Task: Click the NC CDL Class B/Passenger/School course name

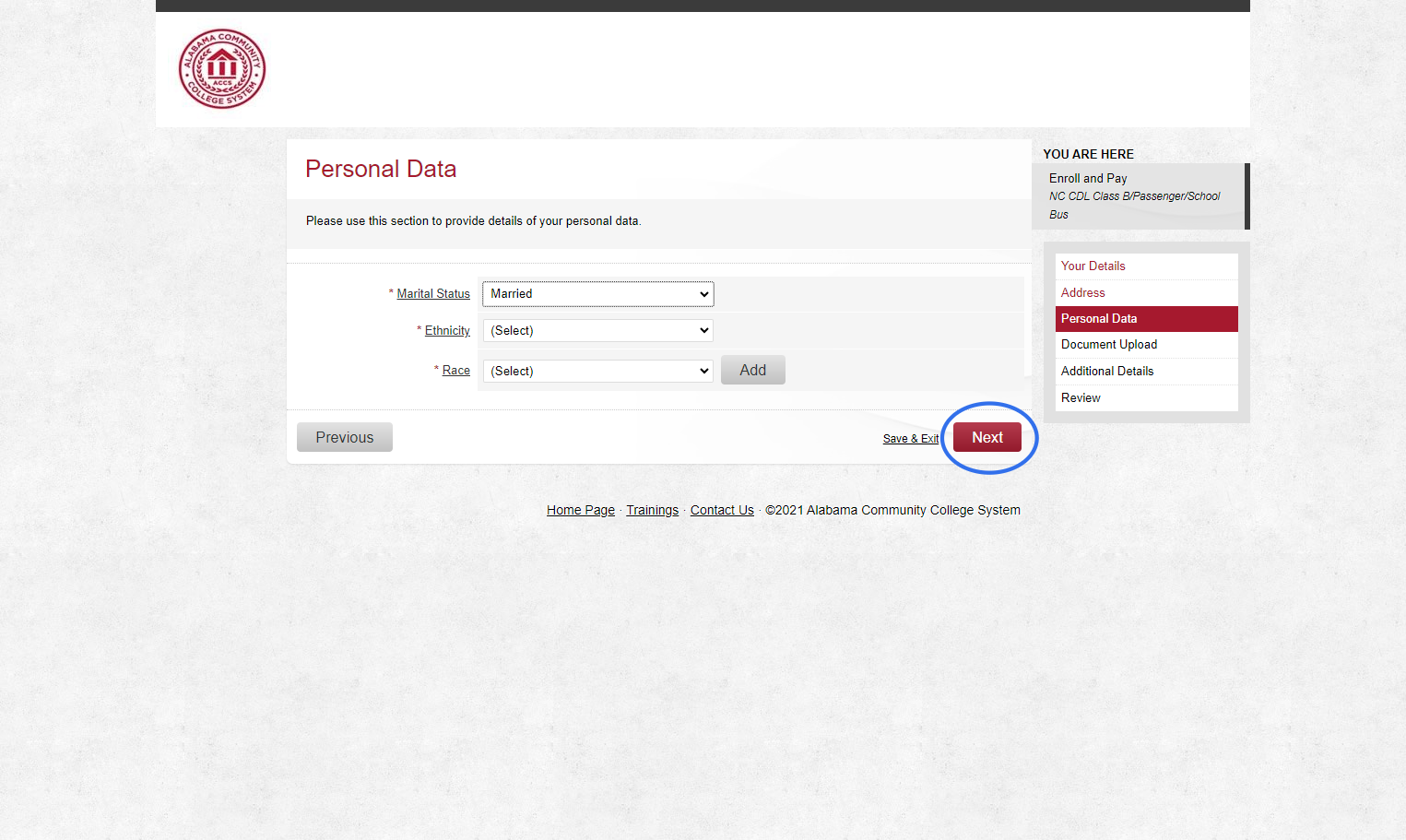Action: pos(1135,206)
